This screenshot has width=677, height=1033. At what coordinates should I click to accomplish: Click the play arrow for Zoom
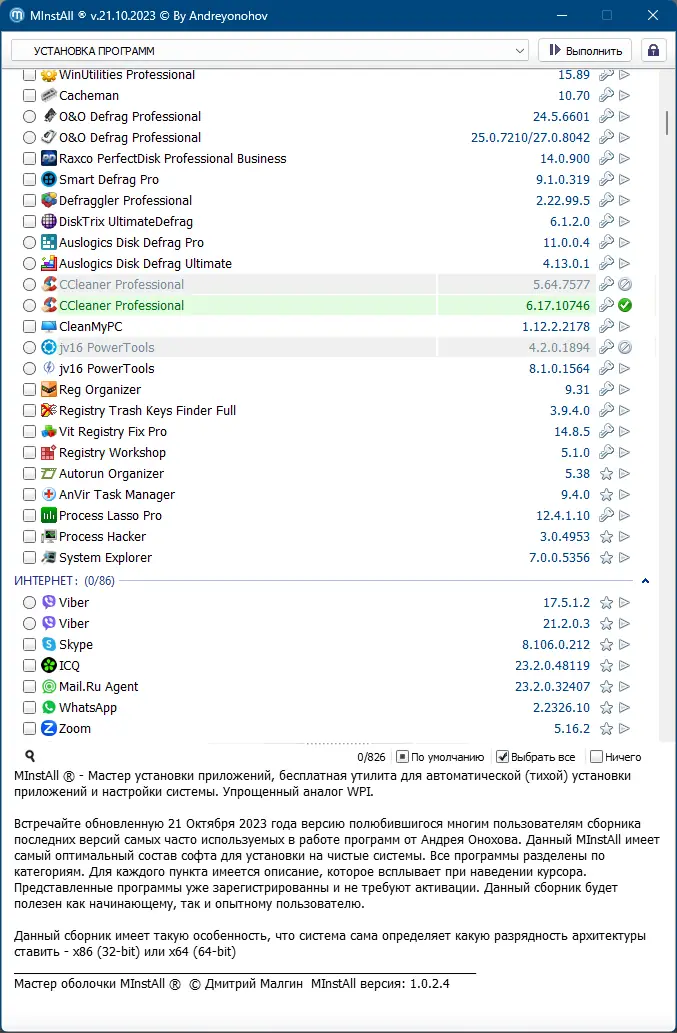[625, 729]
